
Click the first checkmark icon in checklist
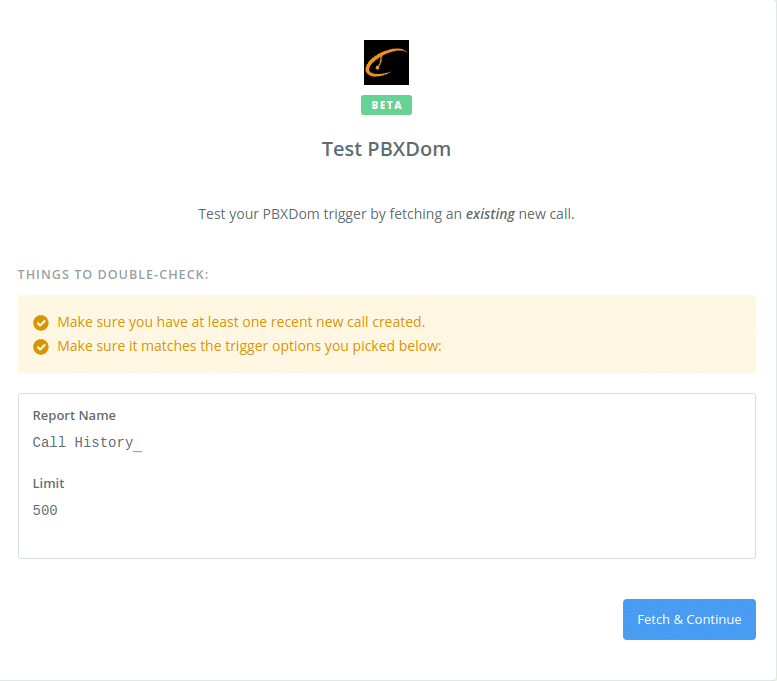(x=41, y=322)
